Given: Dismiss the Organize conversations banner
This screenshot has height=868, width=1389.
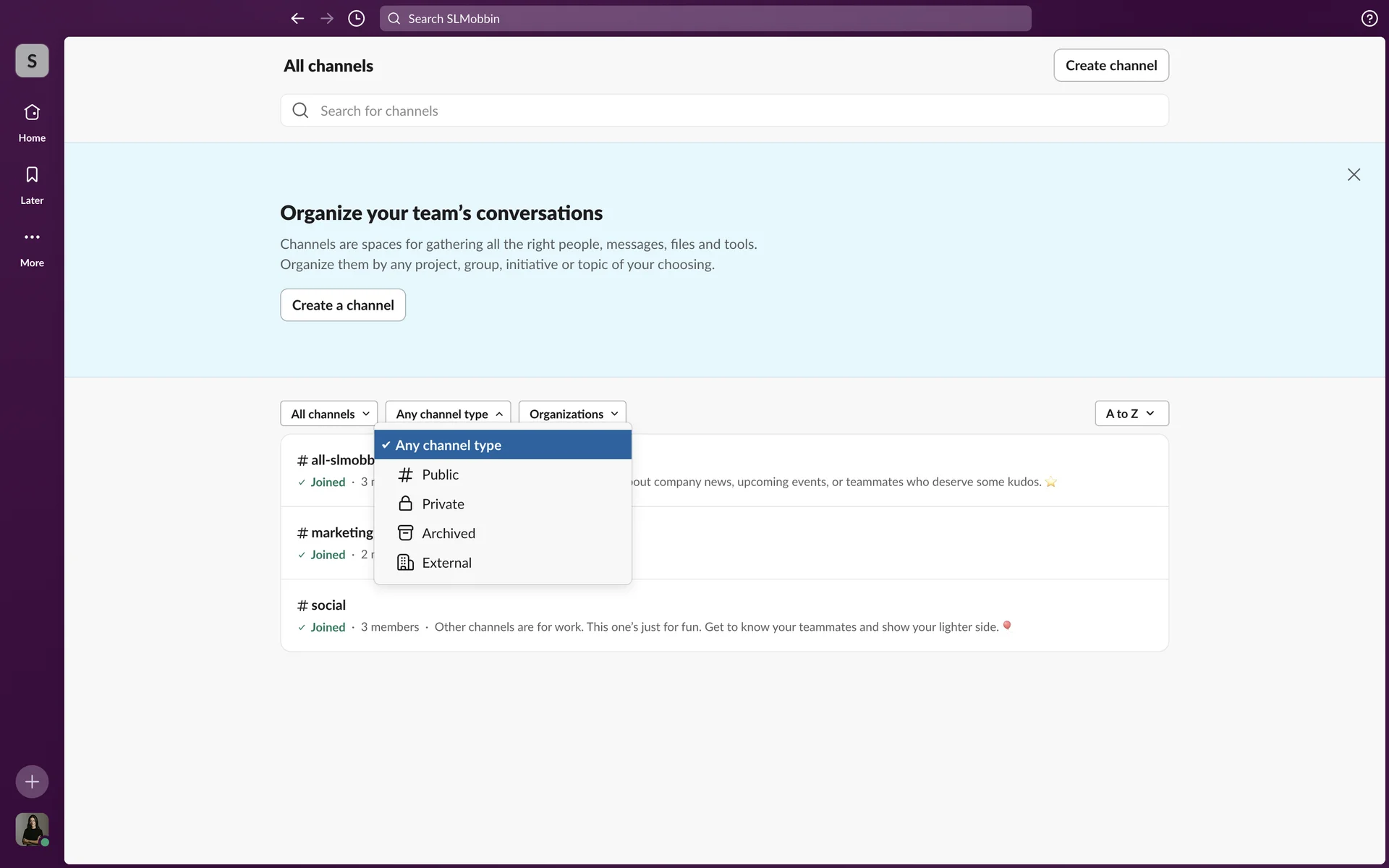Looking at the screenshot, I should [x=1354, y=175].
